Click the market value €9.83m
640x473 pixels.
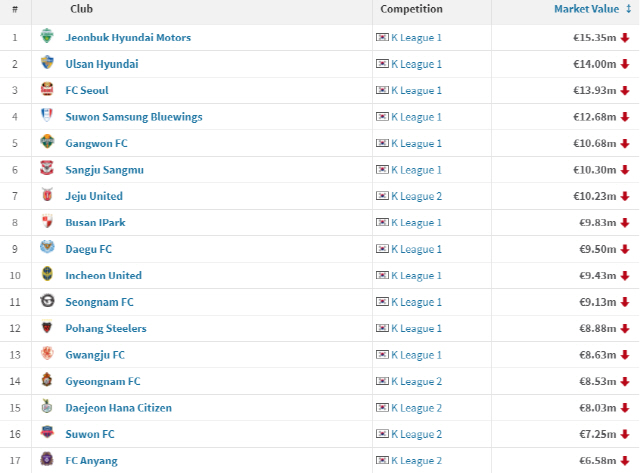pyautogui.click(x=598, y=222)
